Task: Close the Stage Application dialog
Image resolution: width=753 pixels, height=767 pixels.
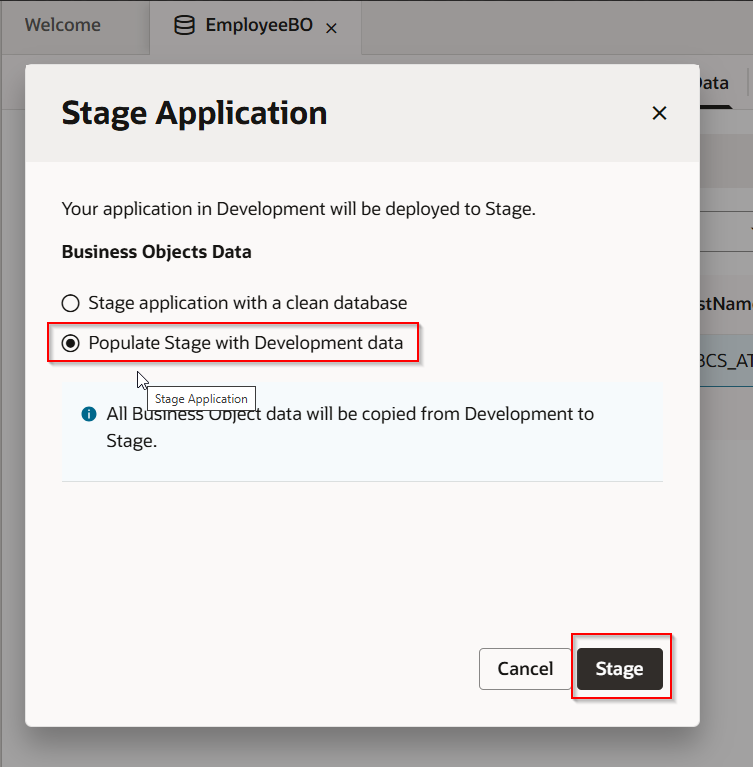Action: 659,113
